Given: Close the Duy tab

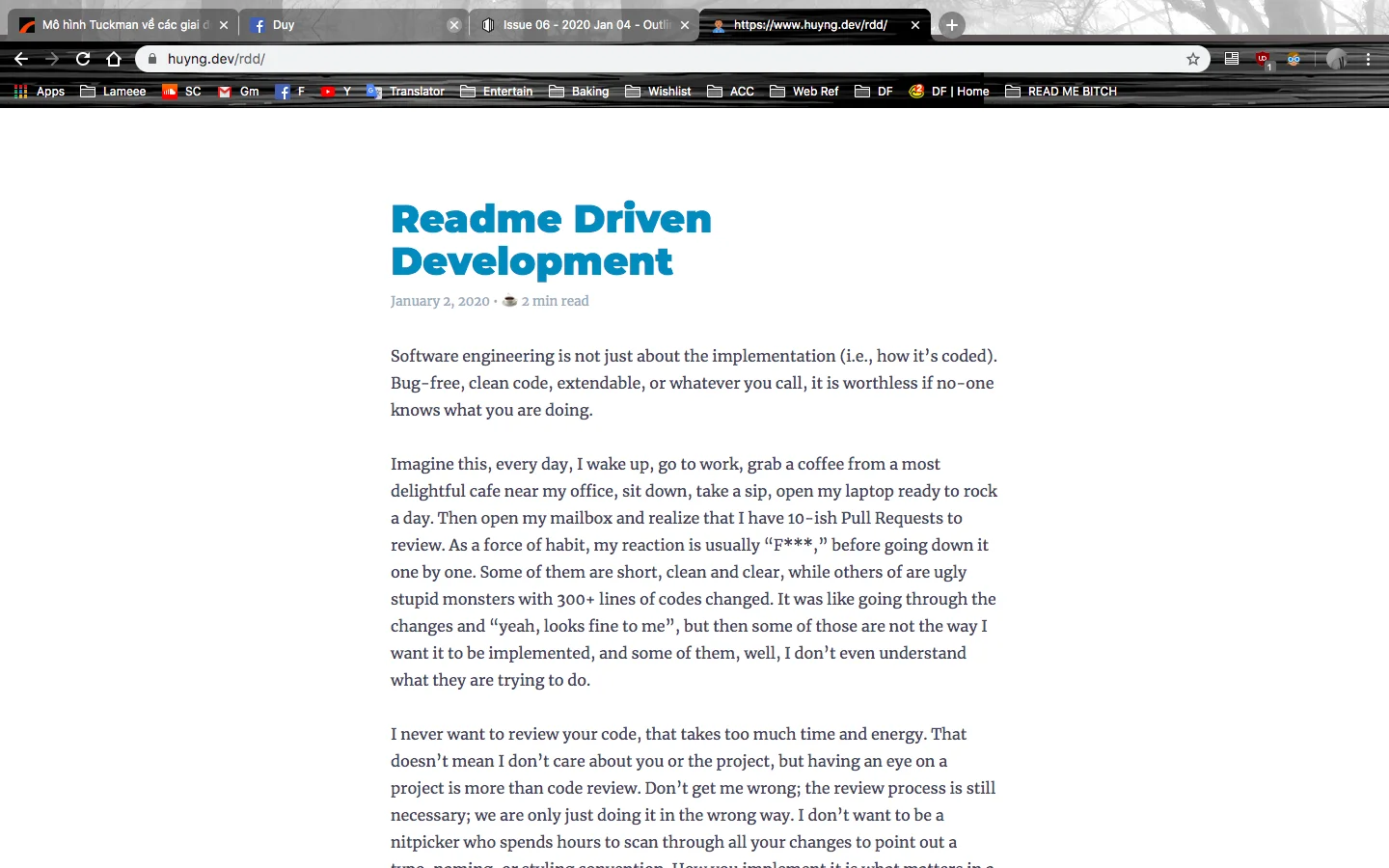Looking at the screenshot, I should tap(454, 25).
